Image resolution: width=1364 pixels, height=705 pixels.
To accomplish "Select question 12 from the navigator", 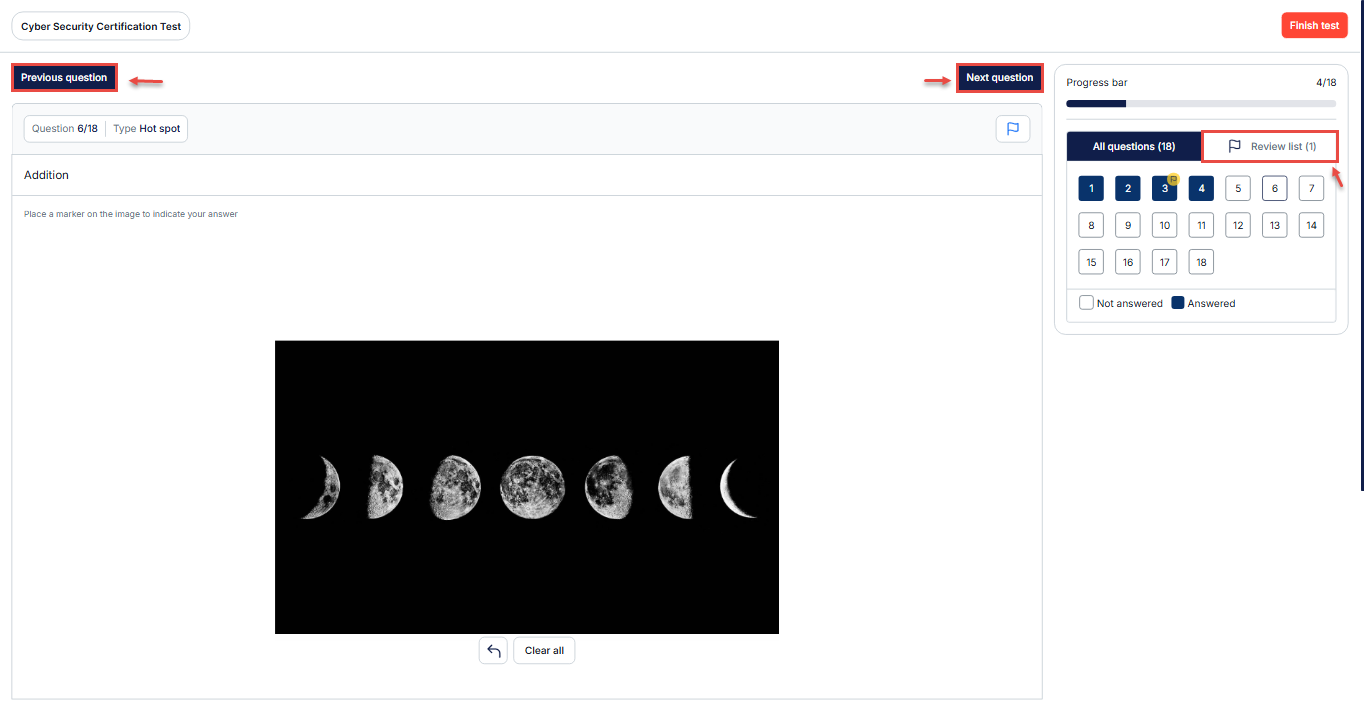I will (1238, 225).
